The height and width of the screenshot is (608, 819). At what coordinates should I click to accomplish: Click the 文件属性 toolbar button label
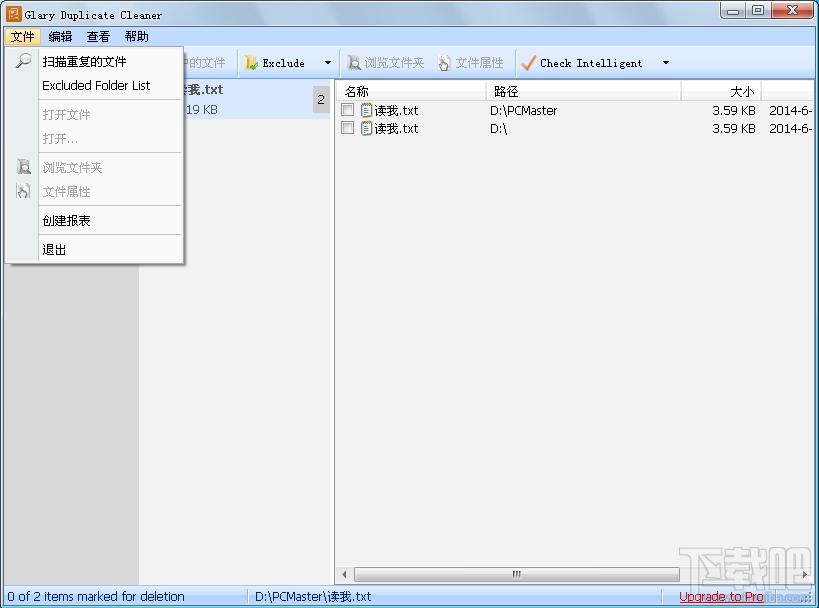tap(479, 63)
